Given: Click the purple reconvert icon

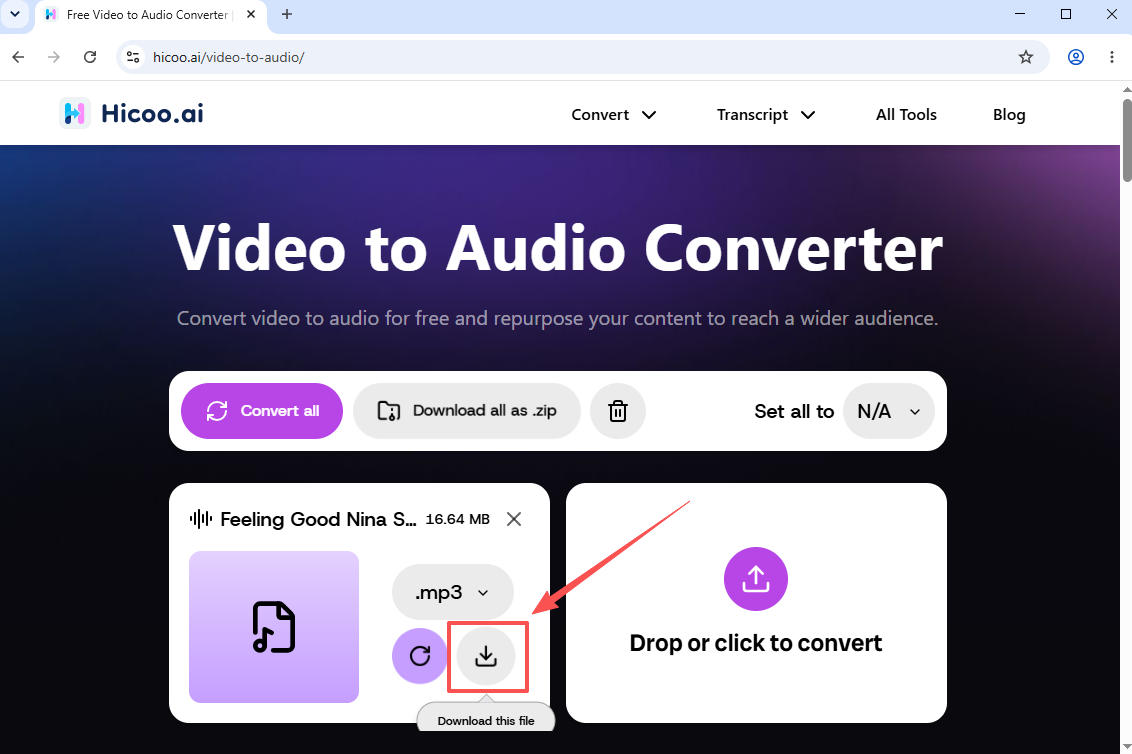Looking at the screenshot, I should tap(419, 656).
